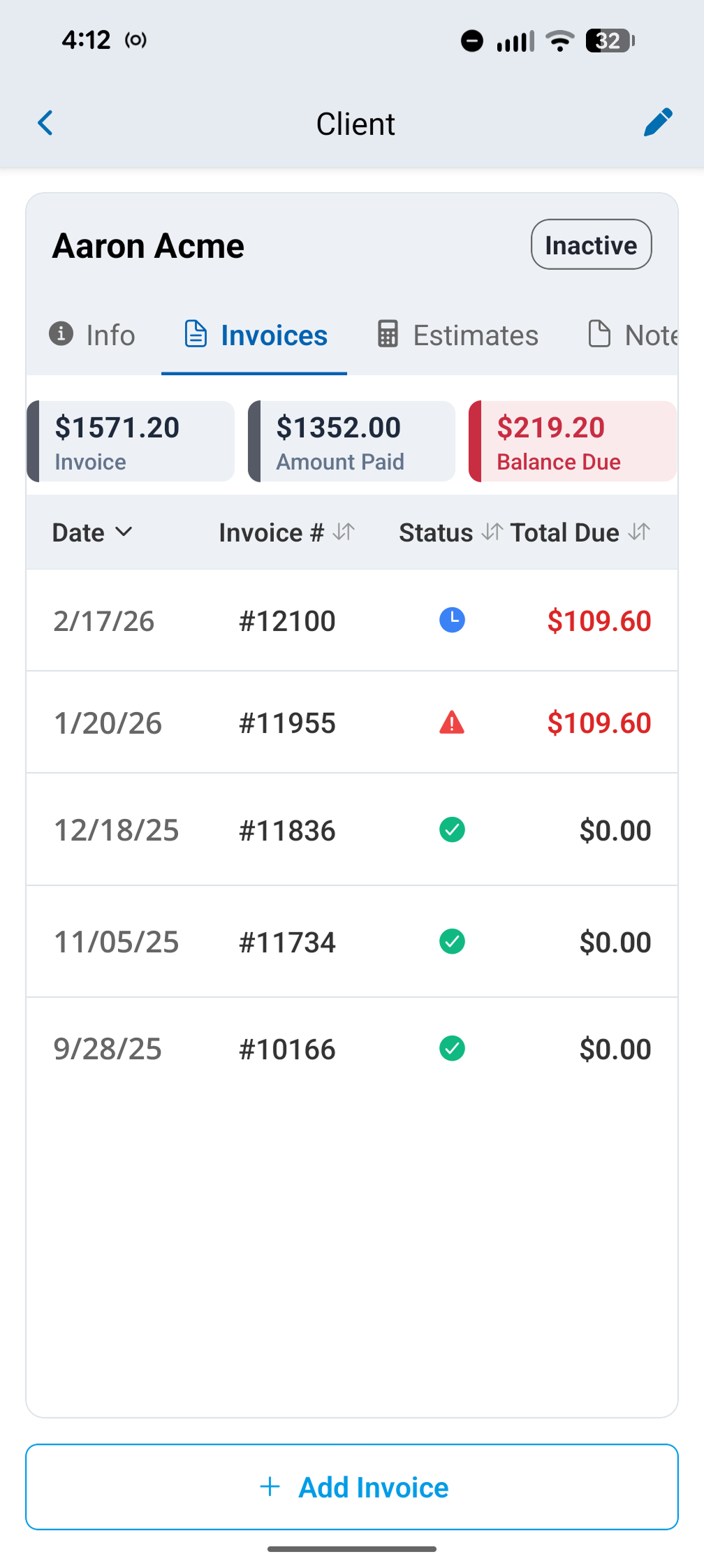Tap green paid checkmark for invoice #10166
The image size is (704, 1568).
[x=452, y=1048]
